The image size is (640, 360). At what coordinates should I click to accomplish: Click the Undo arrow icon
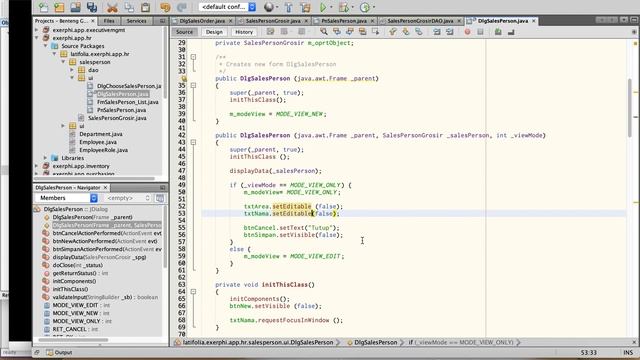(165, 7)
